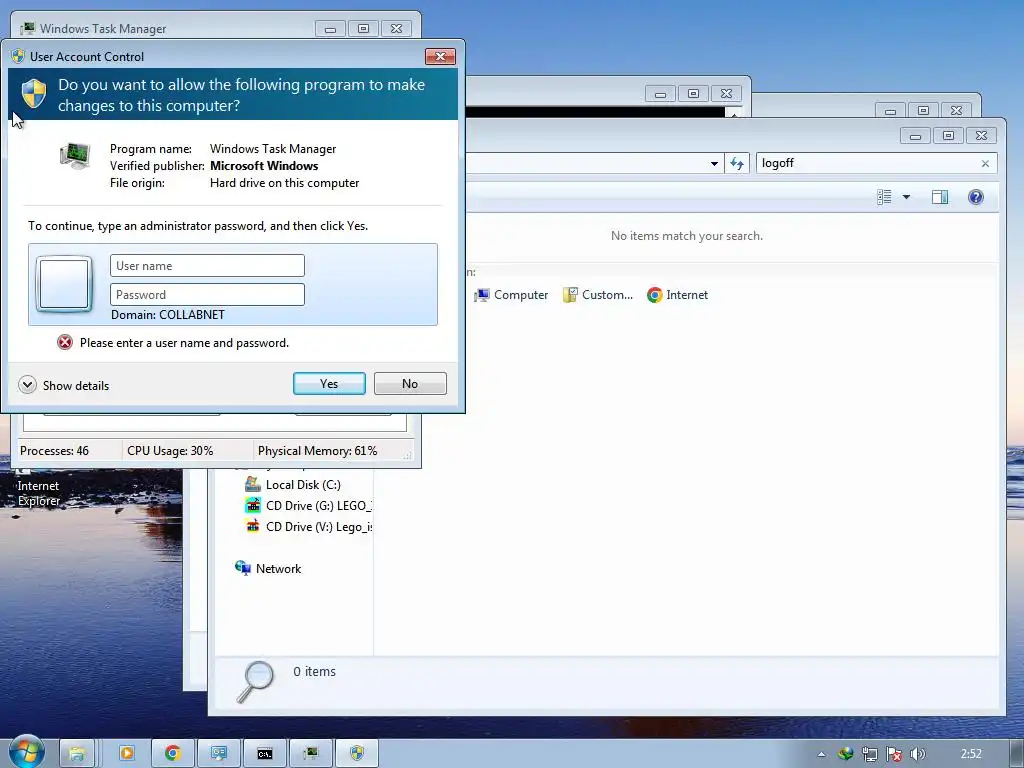Toggle the preview pane icon
This screenshot has height=768, width=1024.
(940, 197)
